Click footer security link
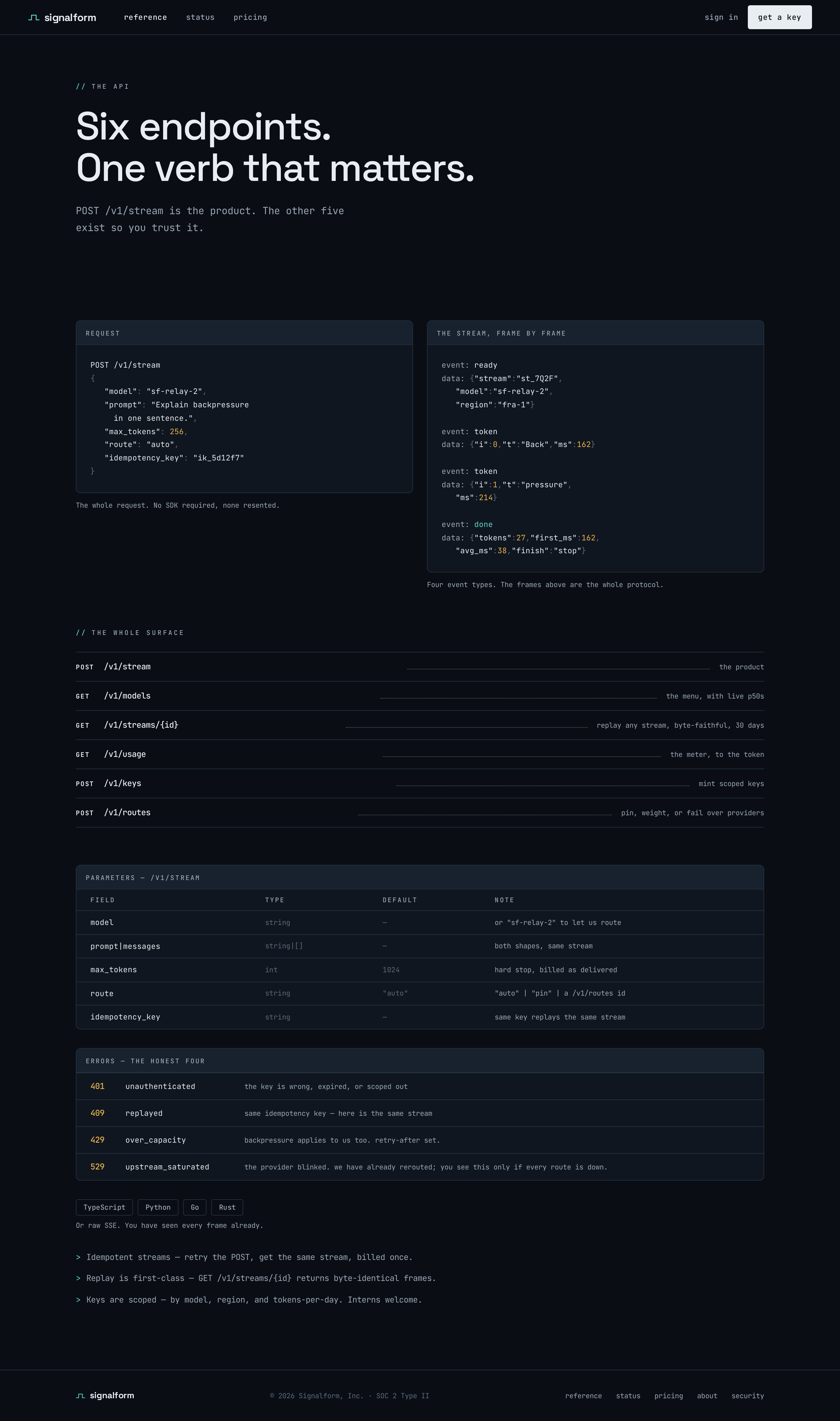The image size is (840, 1421). tap(747, 1396)
